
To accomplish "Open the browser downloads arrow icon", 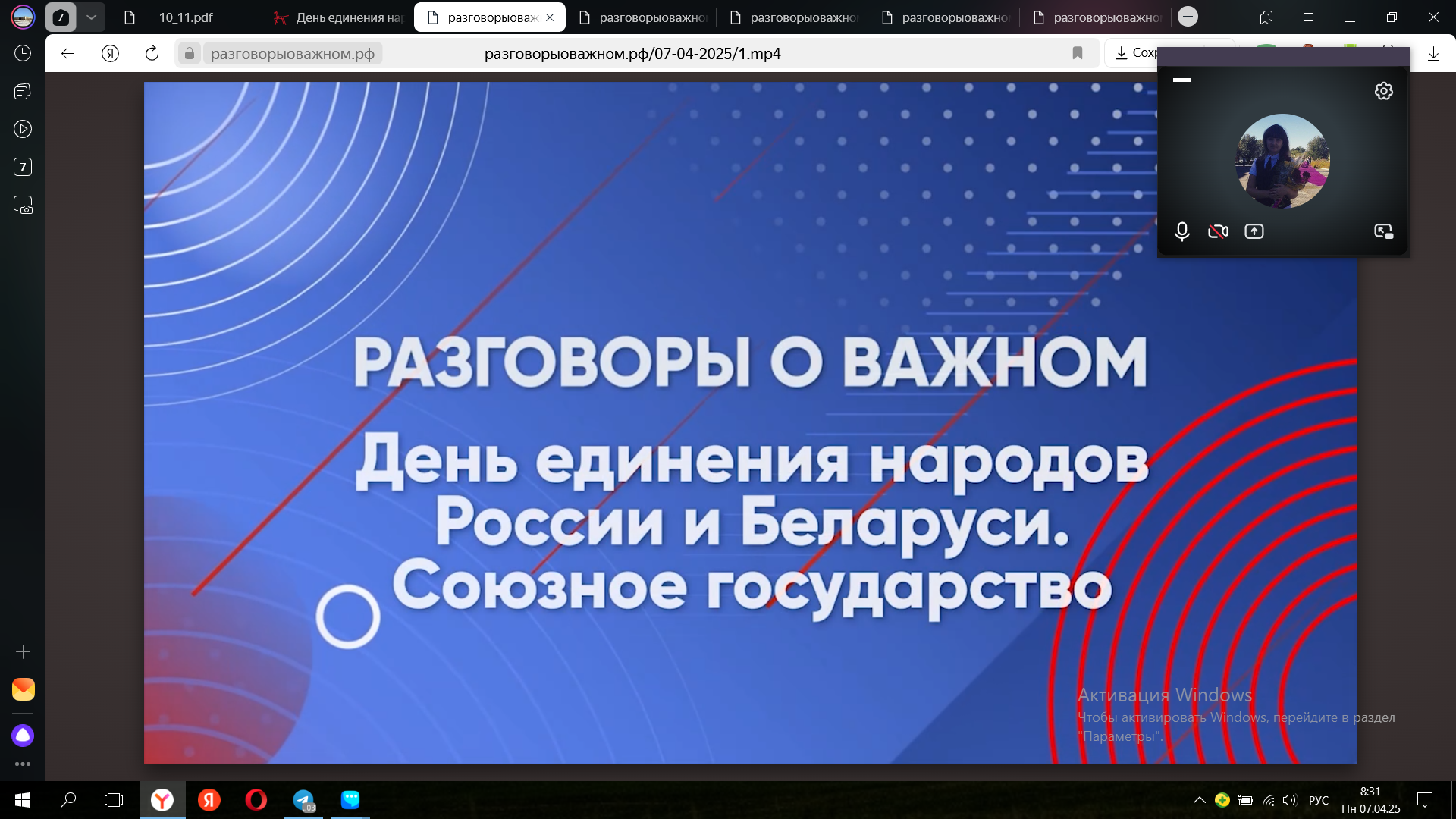I will [x=1433, y=54].
